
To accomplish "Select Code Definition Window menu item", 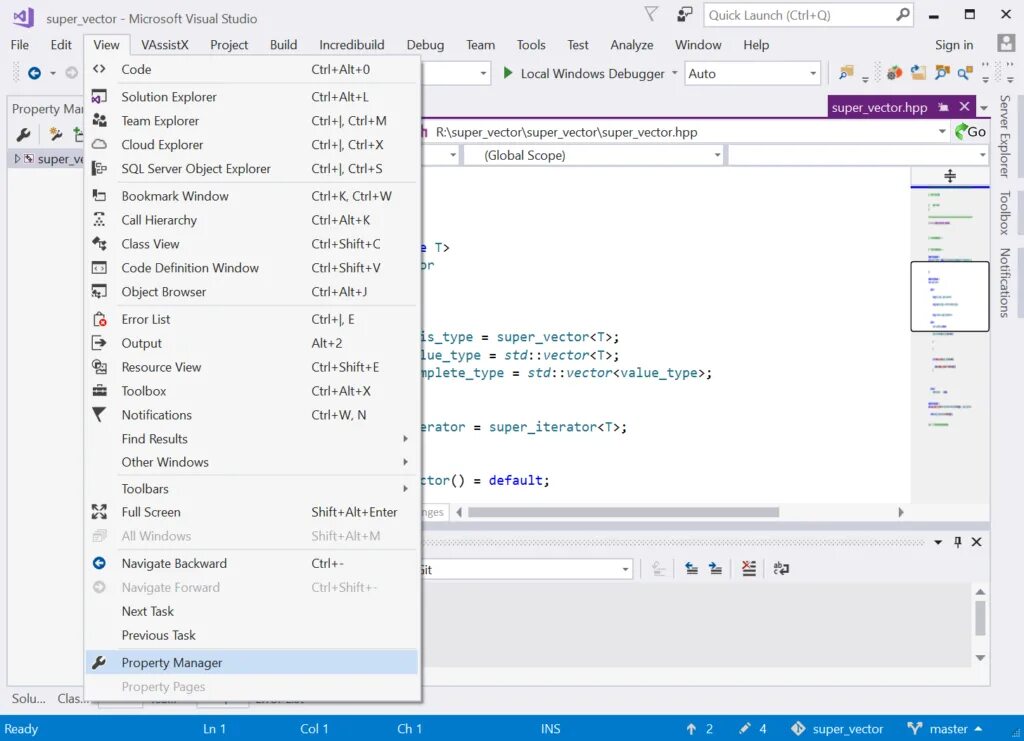I will pyautogui.click(x=251, y=268).
